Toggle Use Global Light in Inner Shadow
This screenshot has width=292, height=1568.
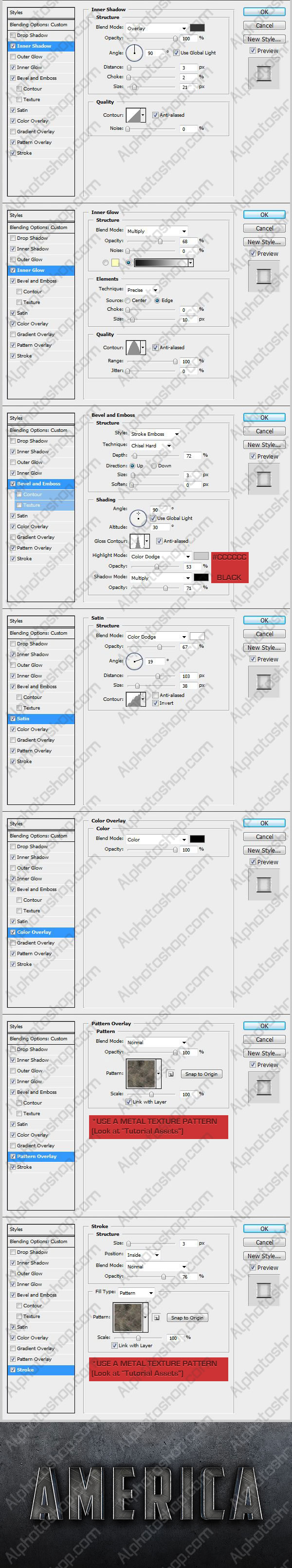click(176, 53)
